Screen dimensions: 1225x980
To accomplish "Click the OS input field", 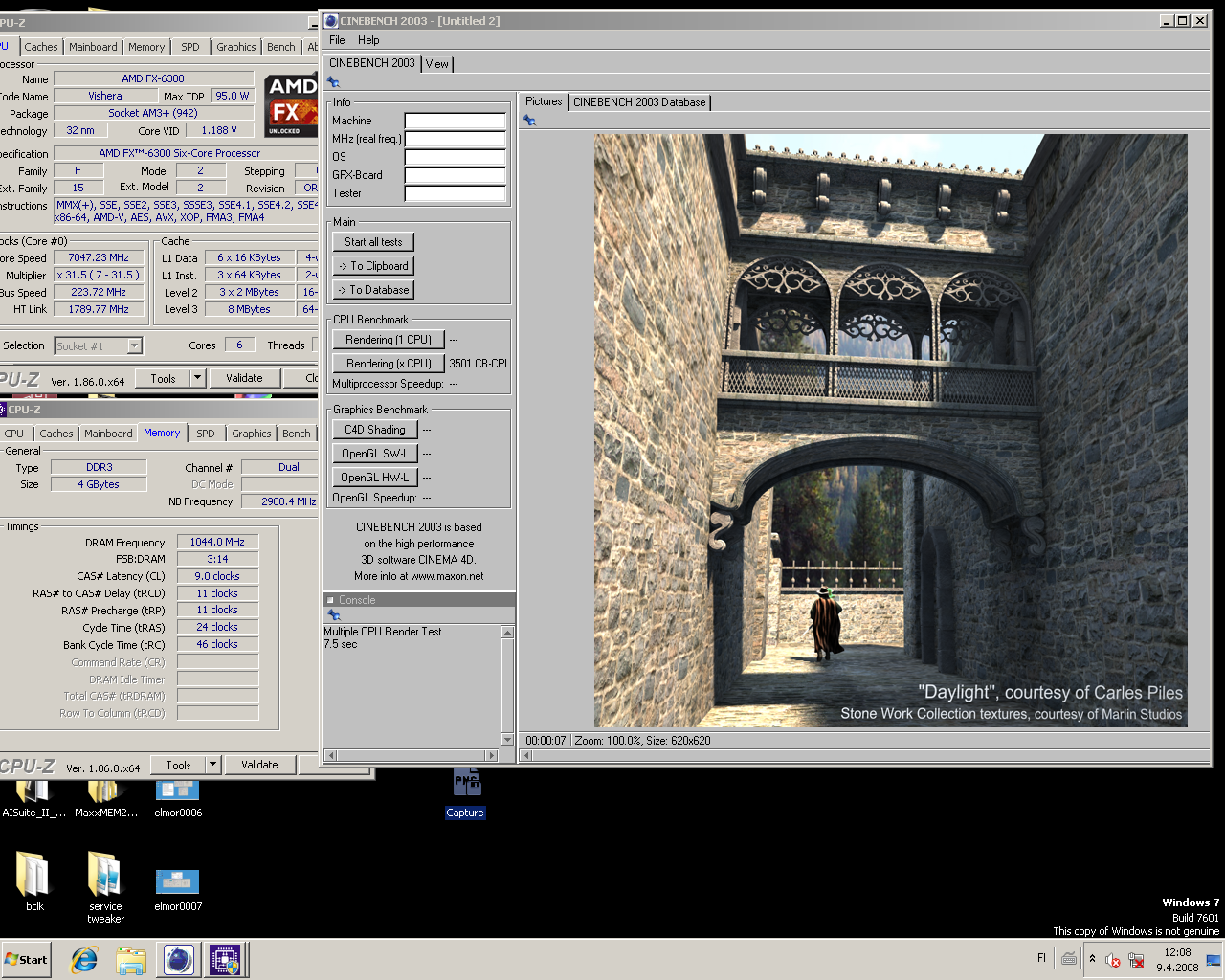I will point(456,157).
